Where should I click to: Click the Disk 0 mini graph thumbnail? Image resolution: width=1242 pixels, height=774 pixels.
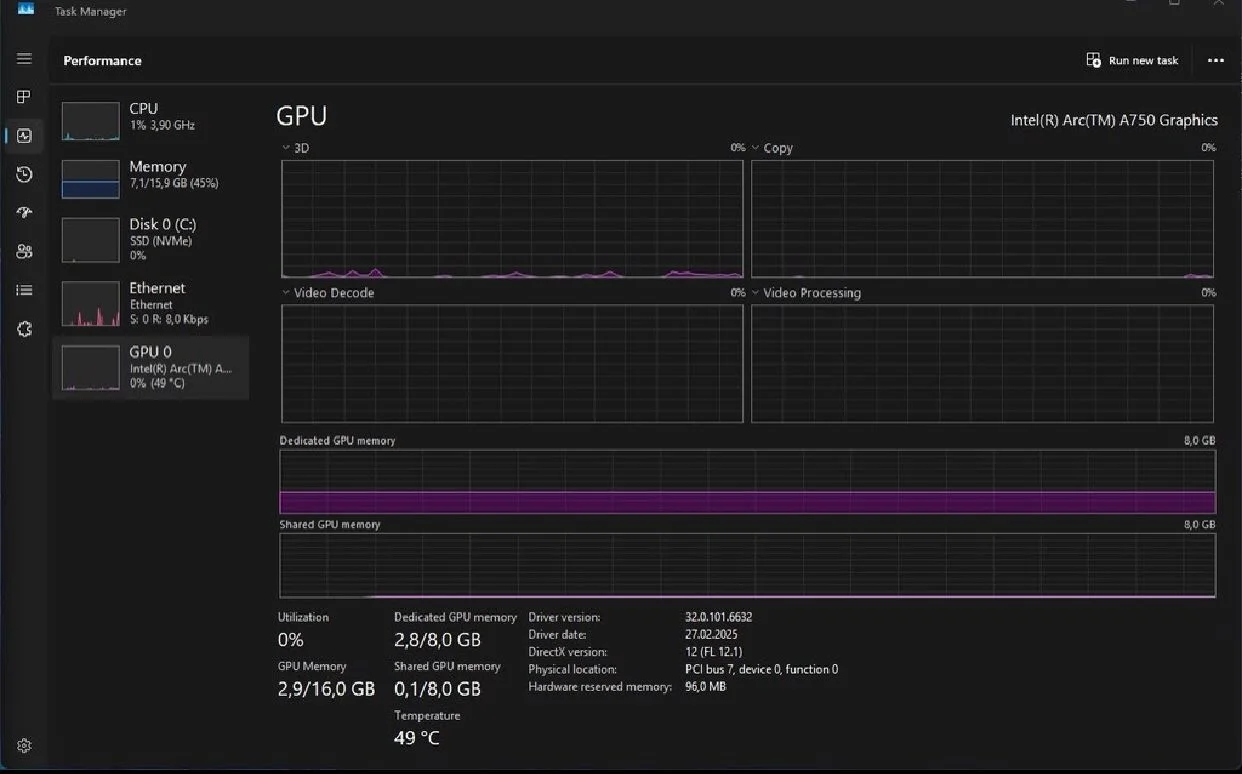(x=91, y=240)
